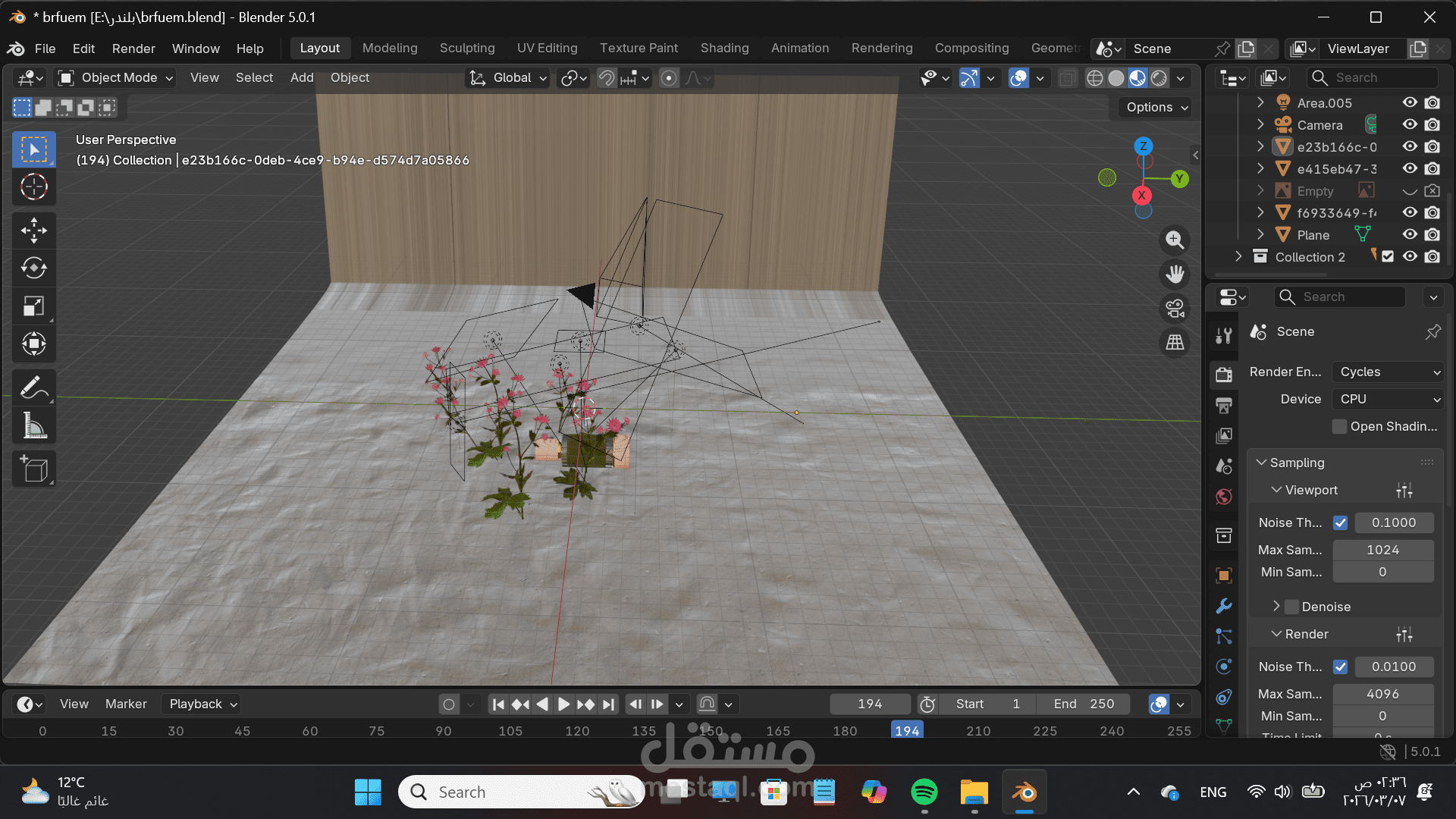Click the viewport Max Samples field
Viewport: 1456px width, 819px height.
pos(1382,550)
